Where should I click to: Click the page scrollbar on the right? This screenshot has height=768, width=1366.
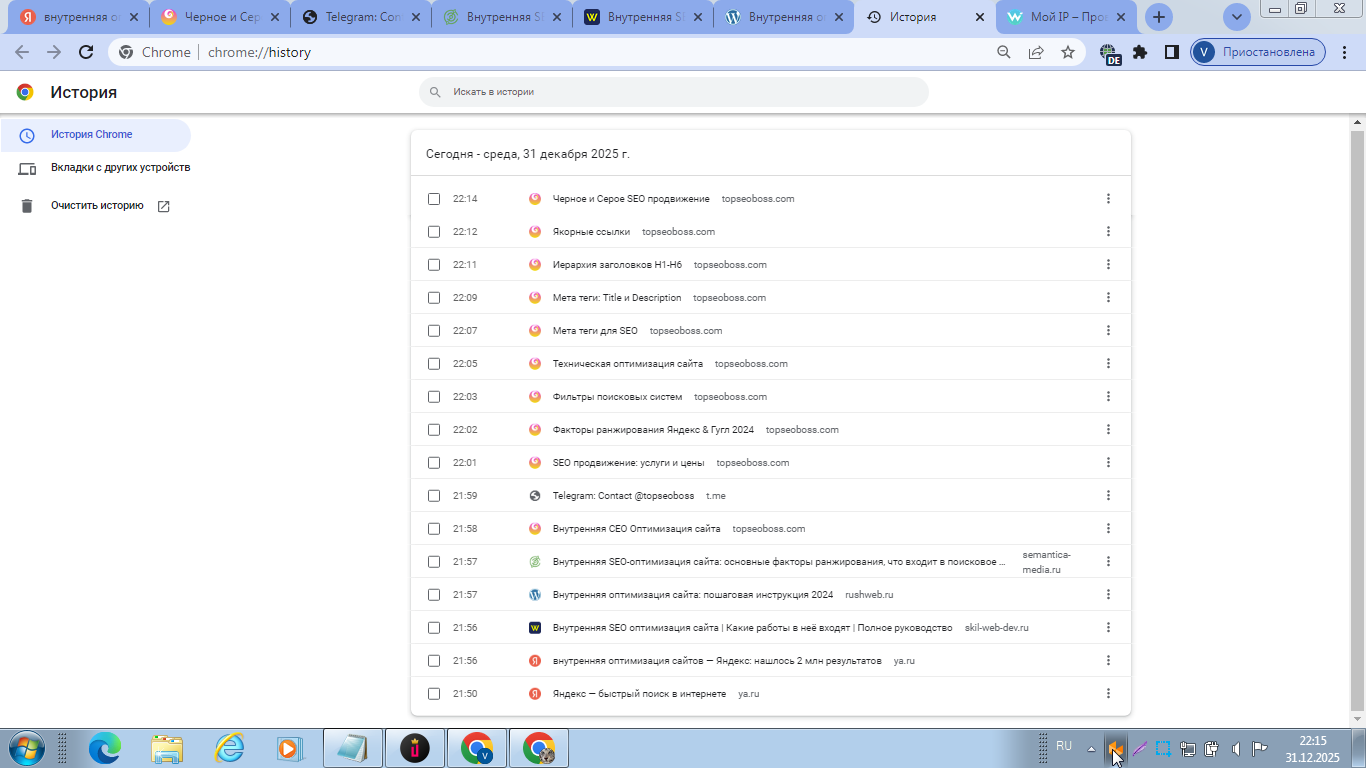(1357, 420)
